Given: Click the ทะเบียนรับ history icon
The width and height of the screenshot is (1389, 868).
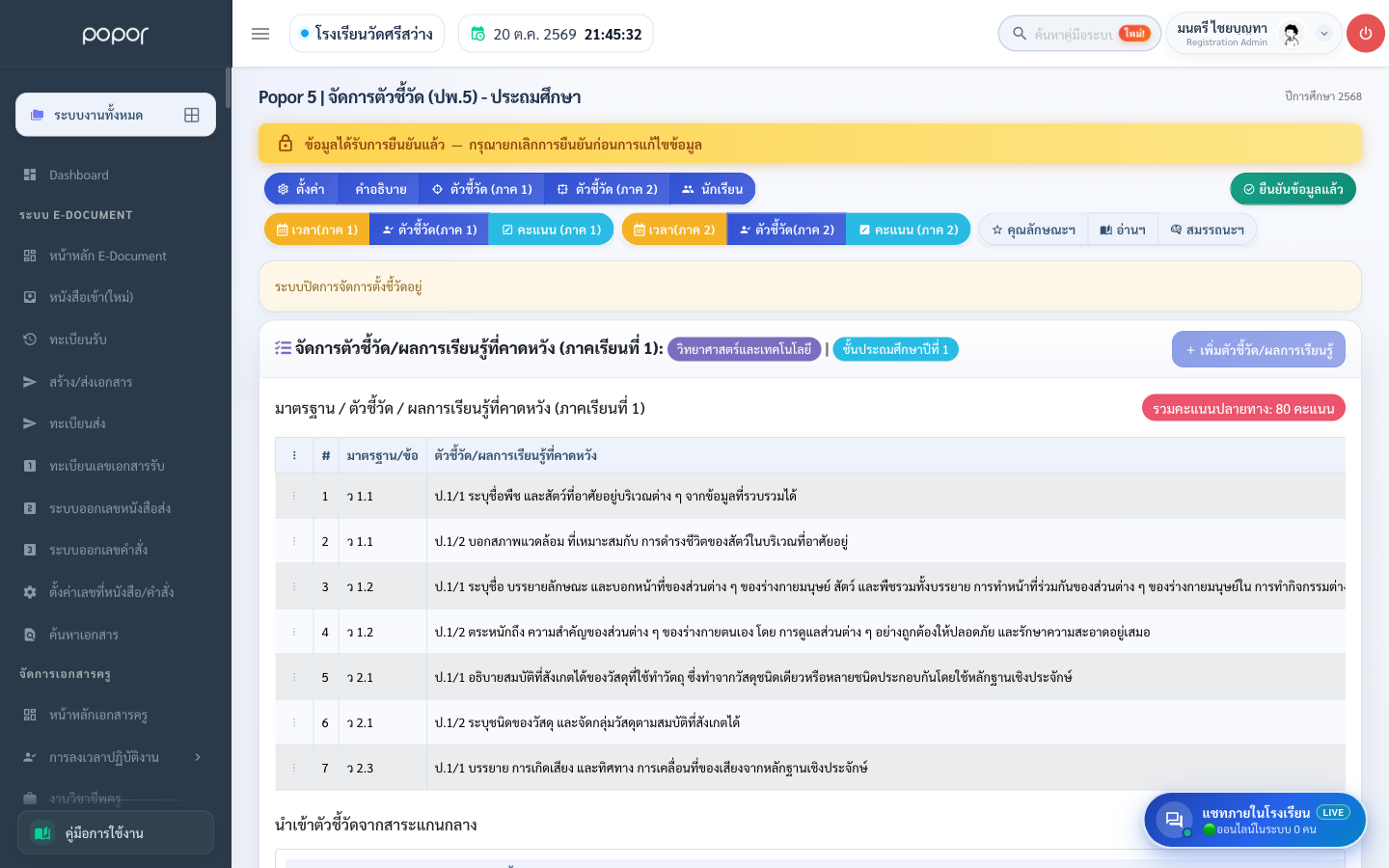Looking at the screenshot, I should 30,339.
